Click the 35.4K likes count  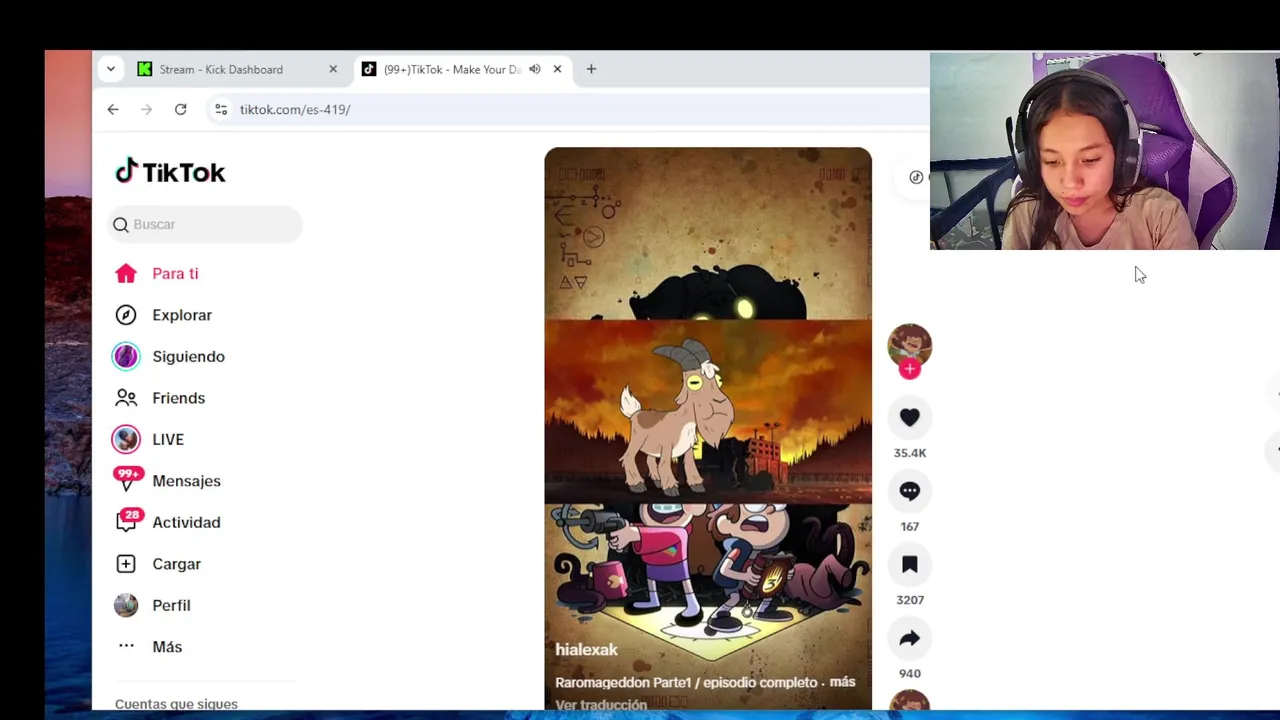pyautogui.click(x=909, y=453)
